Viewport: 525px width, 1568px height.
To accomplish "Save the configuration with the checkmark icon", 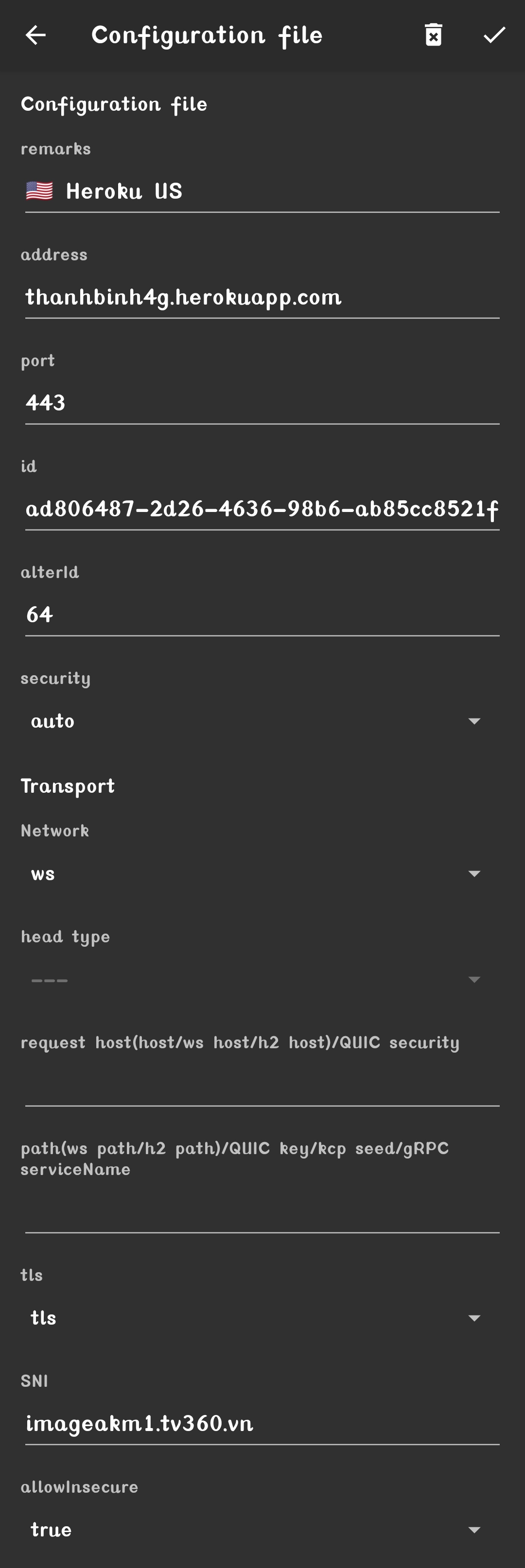I will click(493, 35).
